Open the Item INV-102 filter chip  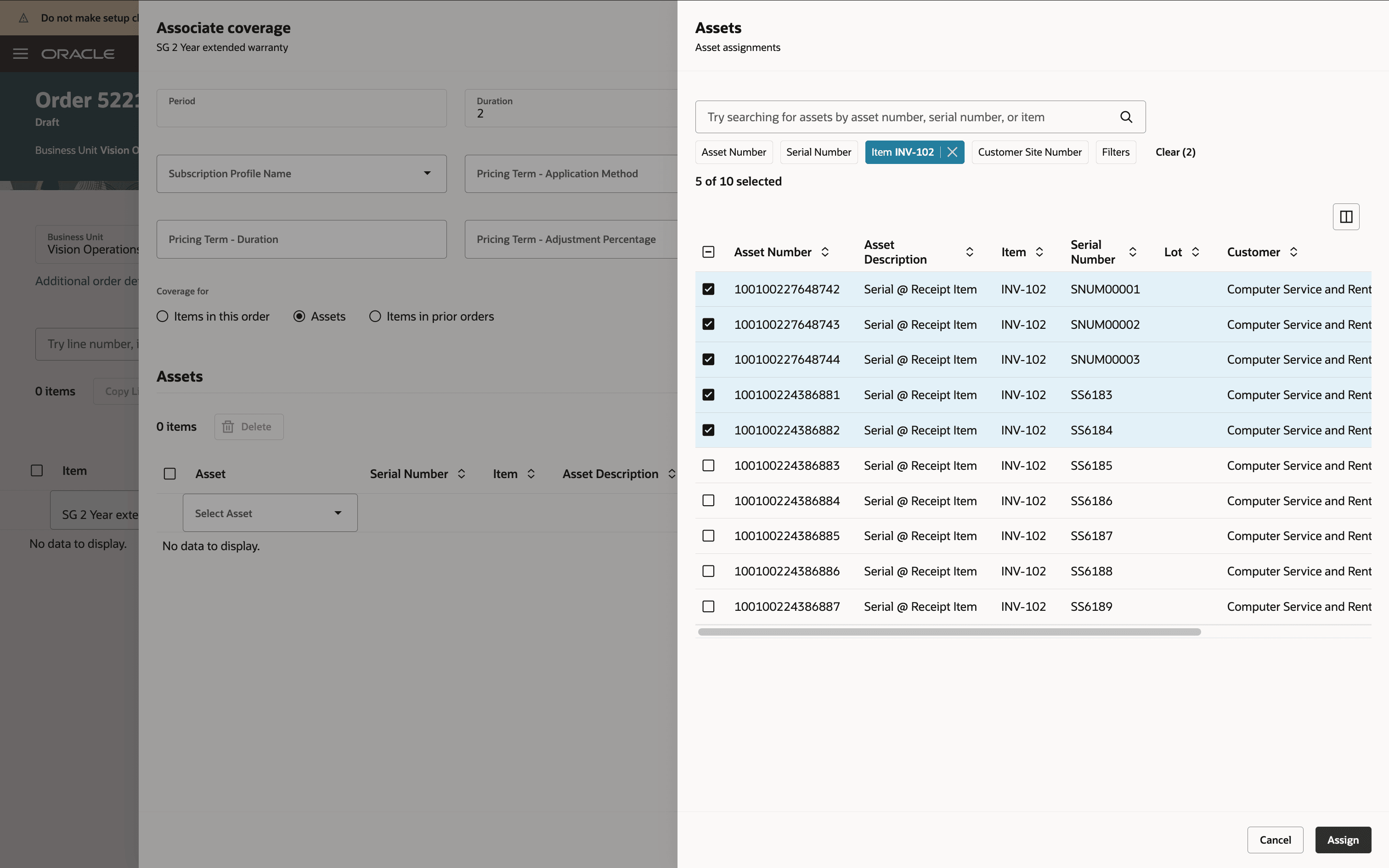pos(902,152)
